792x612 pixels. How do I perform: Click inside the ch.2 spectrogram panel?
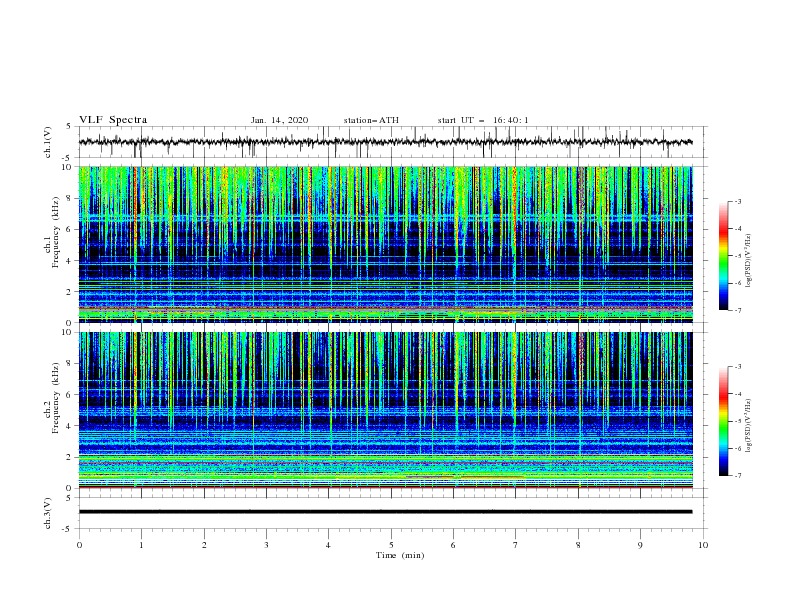coord(385,410)
